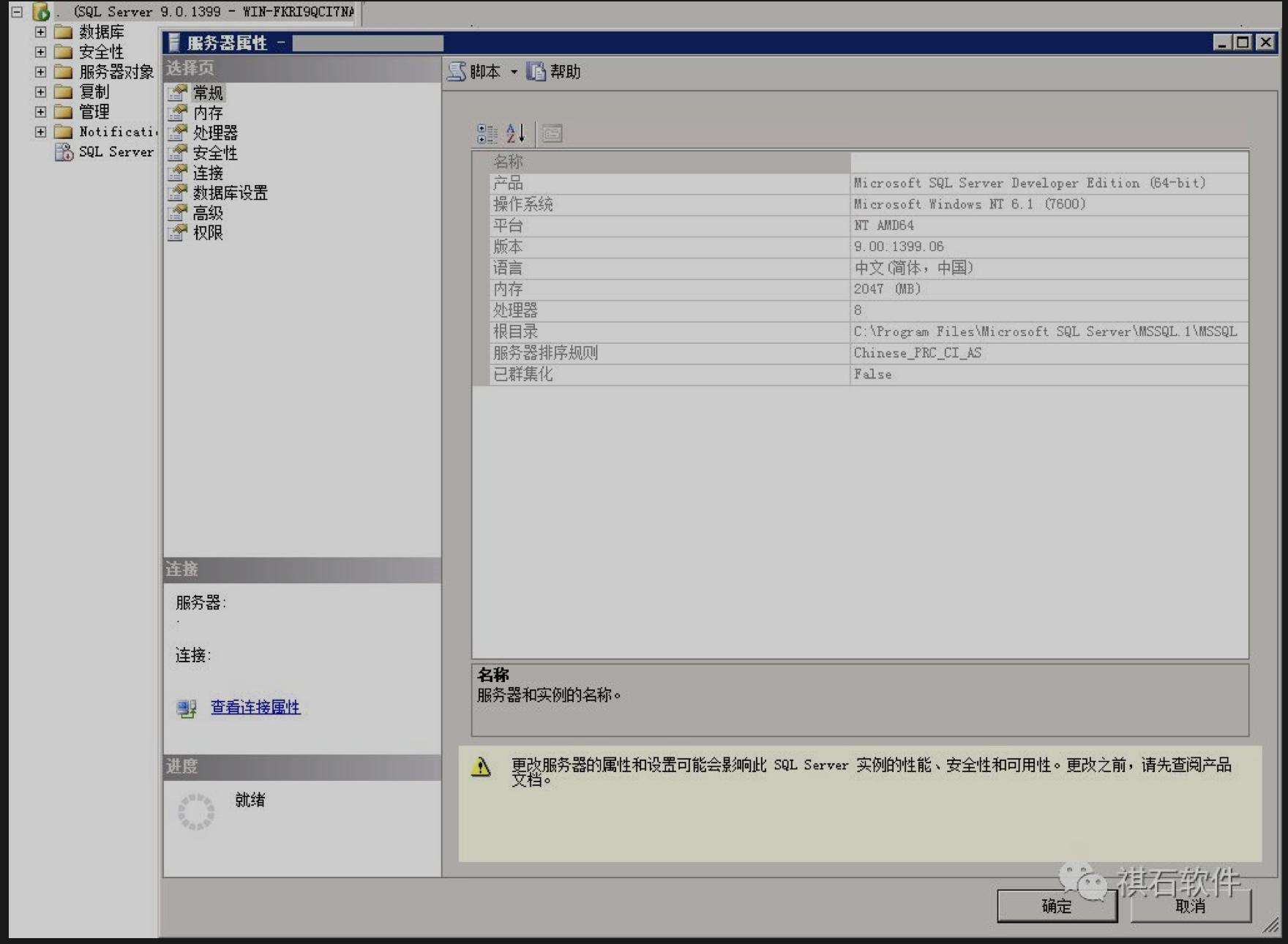The width and height of the screenshot is (1288, 944).
Task: Switch to the 权限 page
Action: (x=208, y=233)
